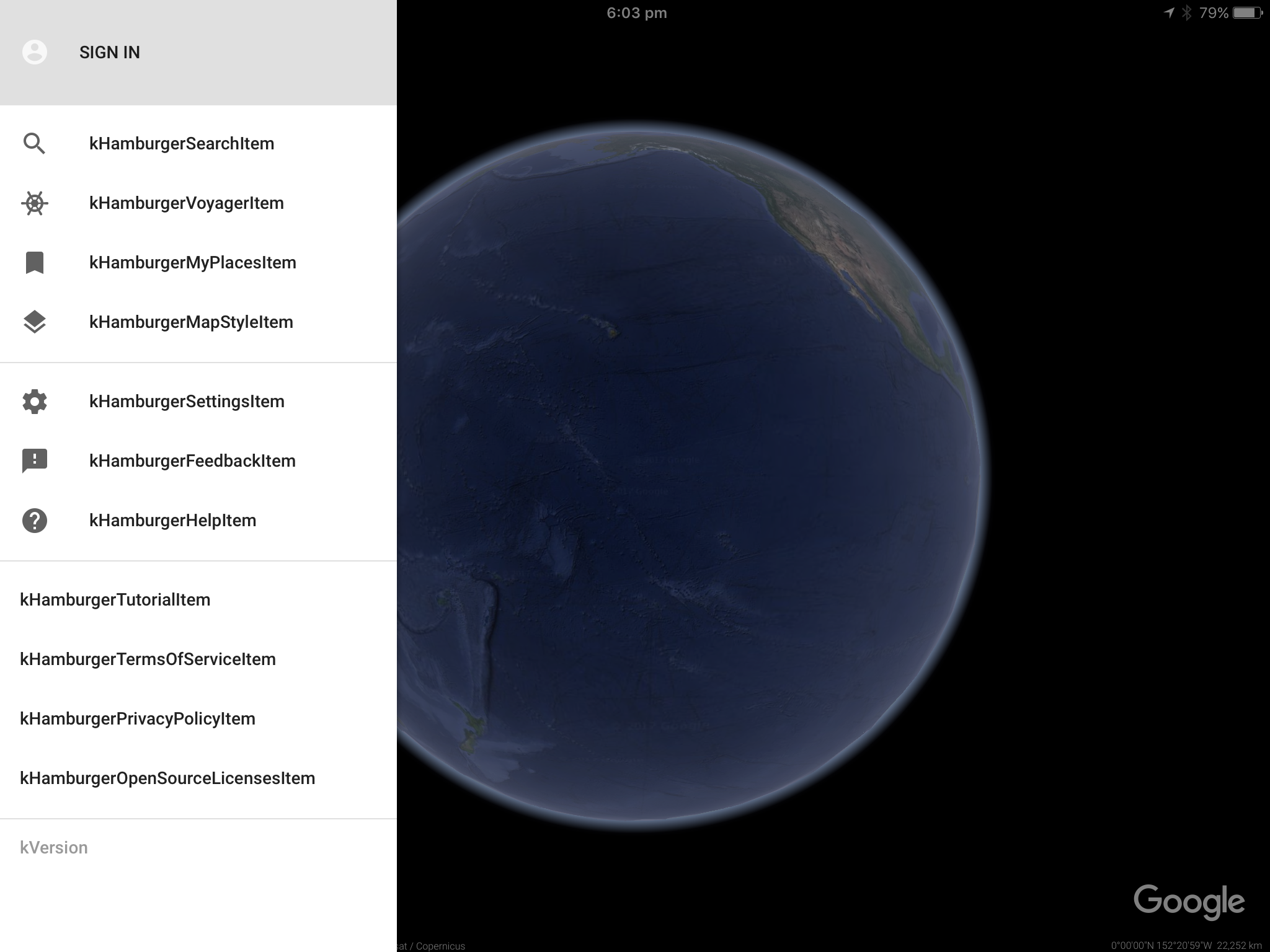Open kHamburgerPrivacyPolicyItem link
The height and width of the screenshot is (952, 1270).
pos(137,719)
